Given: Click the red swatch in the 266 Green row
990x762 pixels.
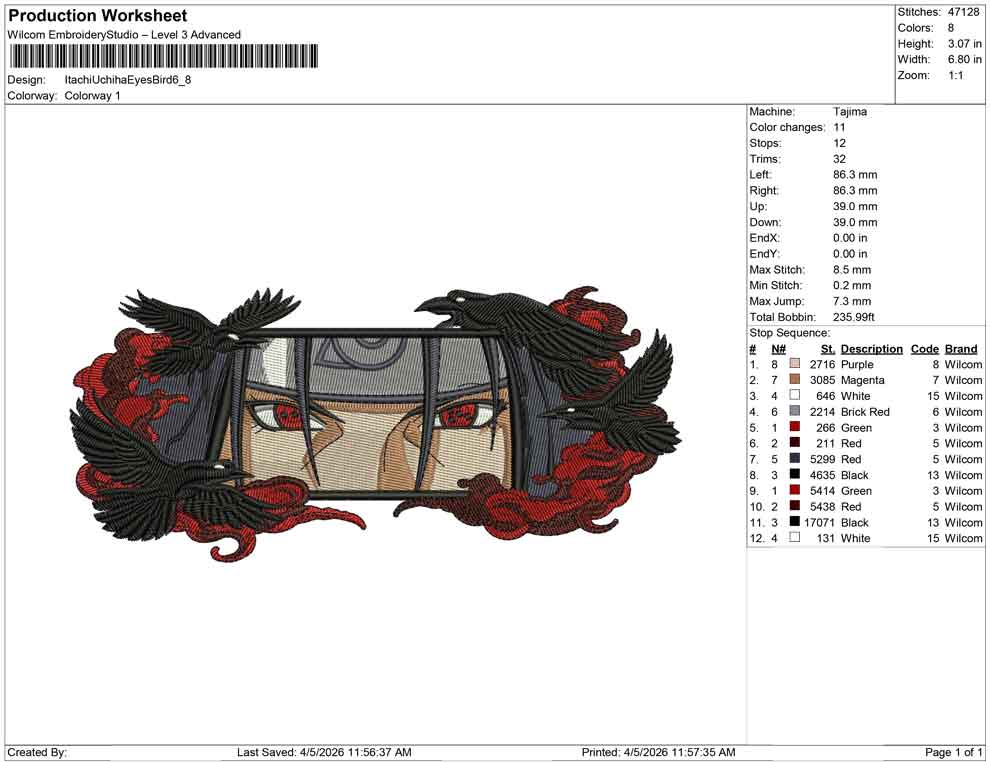Looking at the screenshot, I should pyautogui.click(x=794, y=427).
